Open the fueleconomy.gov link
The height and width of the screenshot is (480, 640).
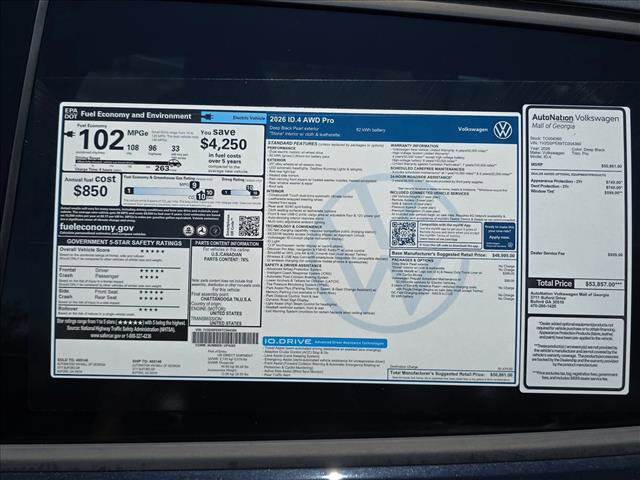tap(97, 227)
